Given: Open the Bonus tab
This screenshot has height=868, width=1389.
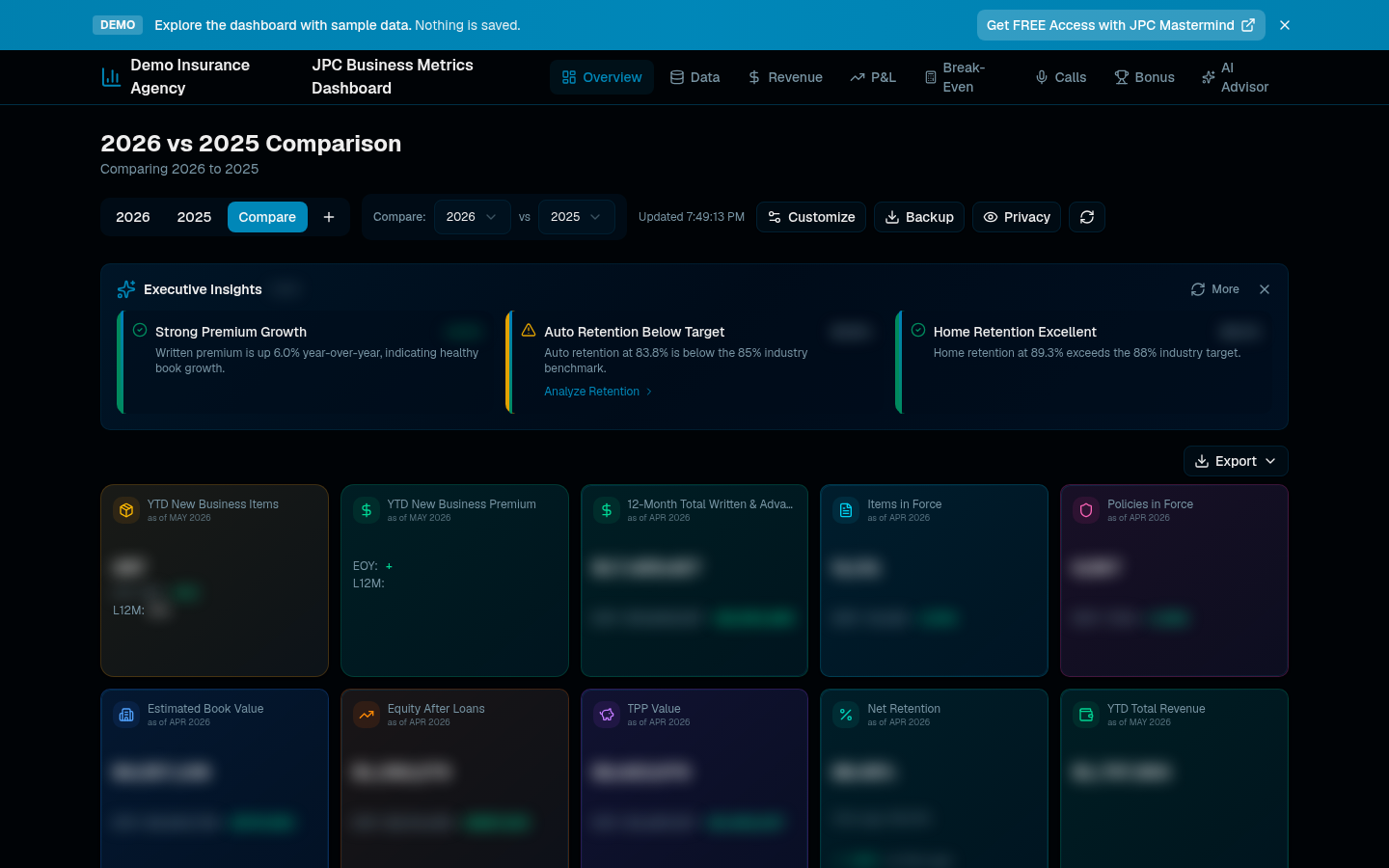Looking at the screenshot, I should point(1144,77).
